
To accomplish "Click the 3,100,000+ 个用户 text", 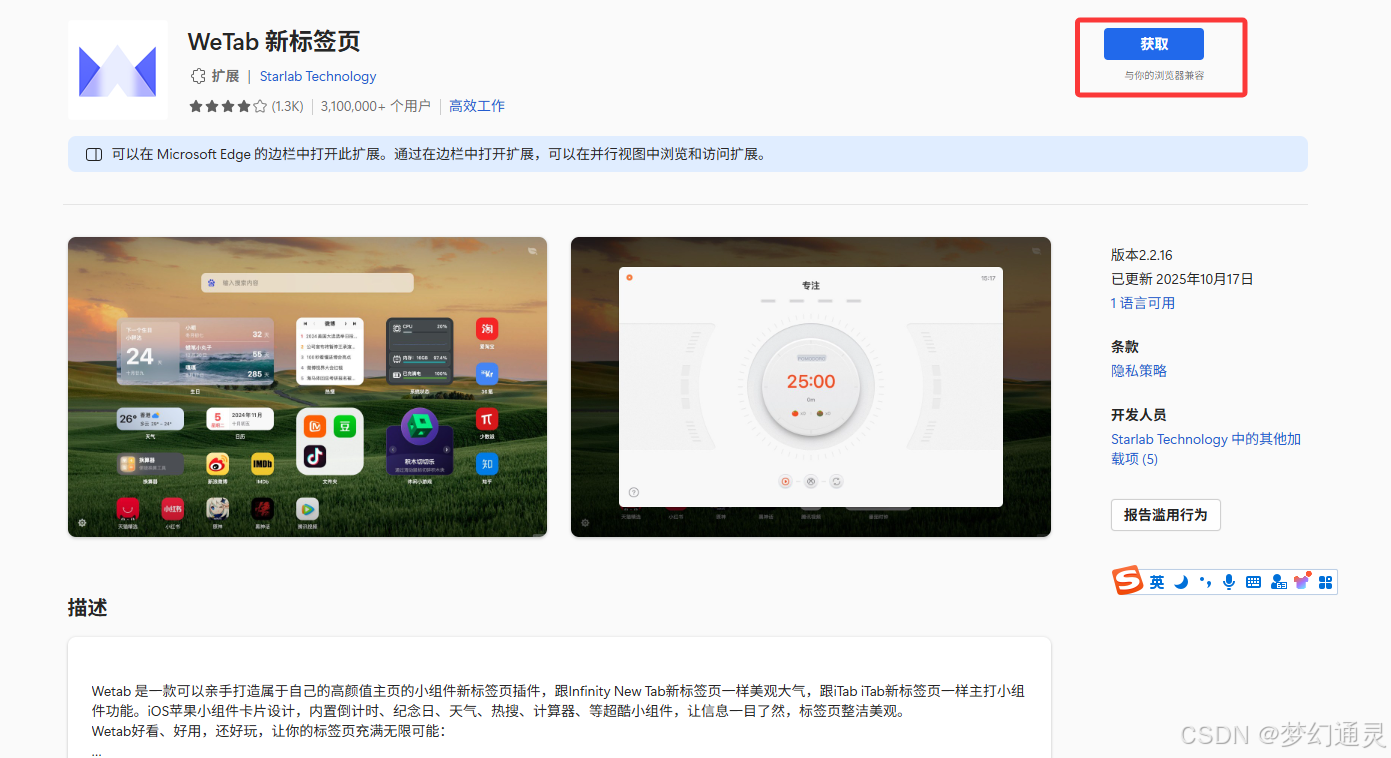I will coord(375,106).
